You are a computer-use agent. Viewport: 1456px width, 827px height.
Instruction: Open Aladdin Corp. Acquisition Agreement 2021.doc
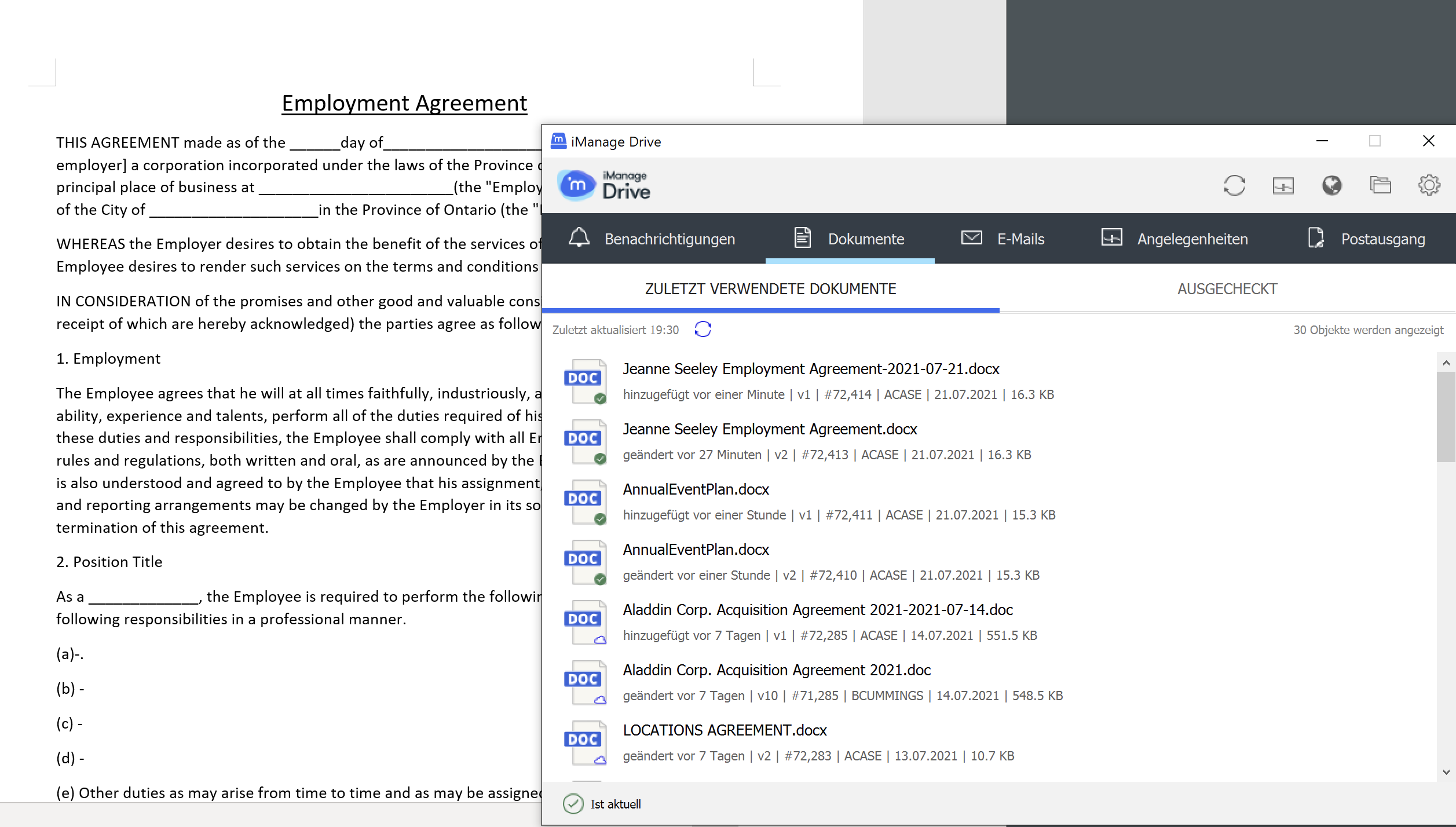pos(777,670)
